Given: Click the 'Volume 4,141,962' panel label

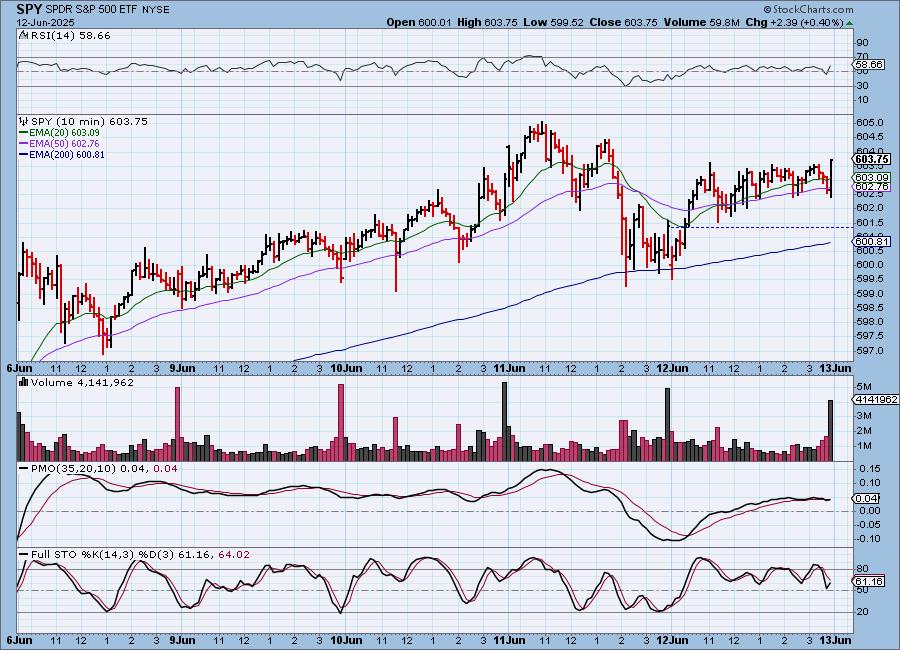Looking at the screenshot, I should point(82,382).
